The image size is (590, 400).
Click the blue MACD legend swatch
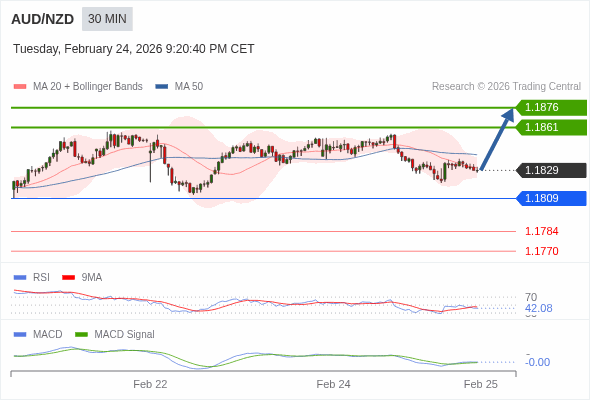coord(20,335)
